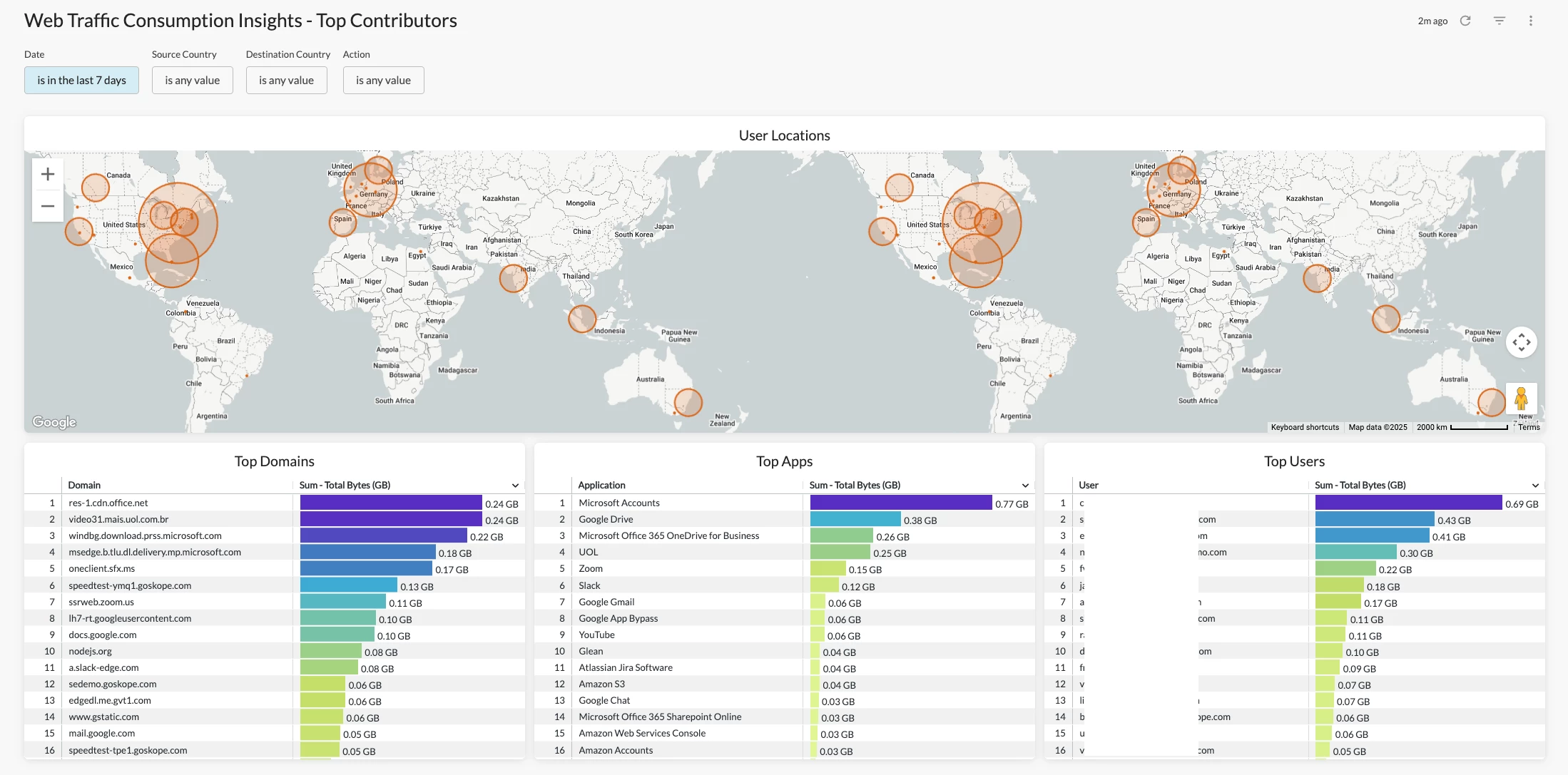Select the UOL application row

(785, 552)
